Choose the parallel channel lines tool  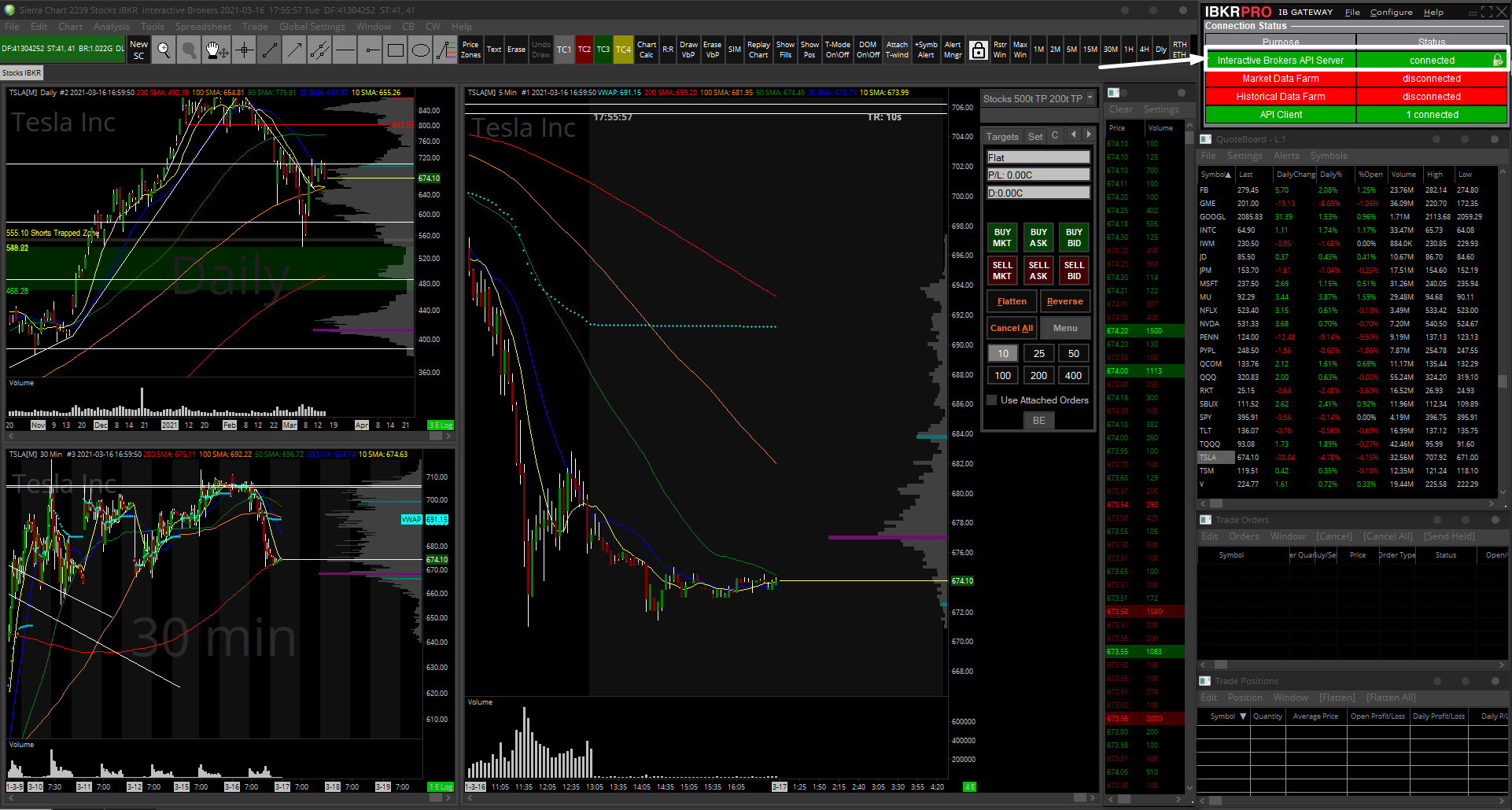319,50
